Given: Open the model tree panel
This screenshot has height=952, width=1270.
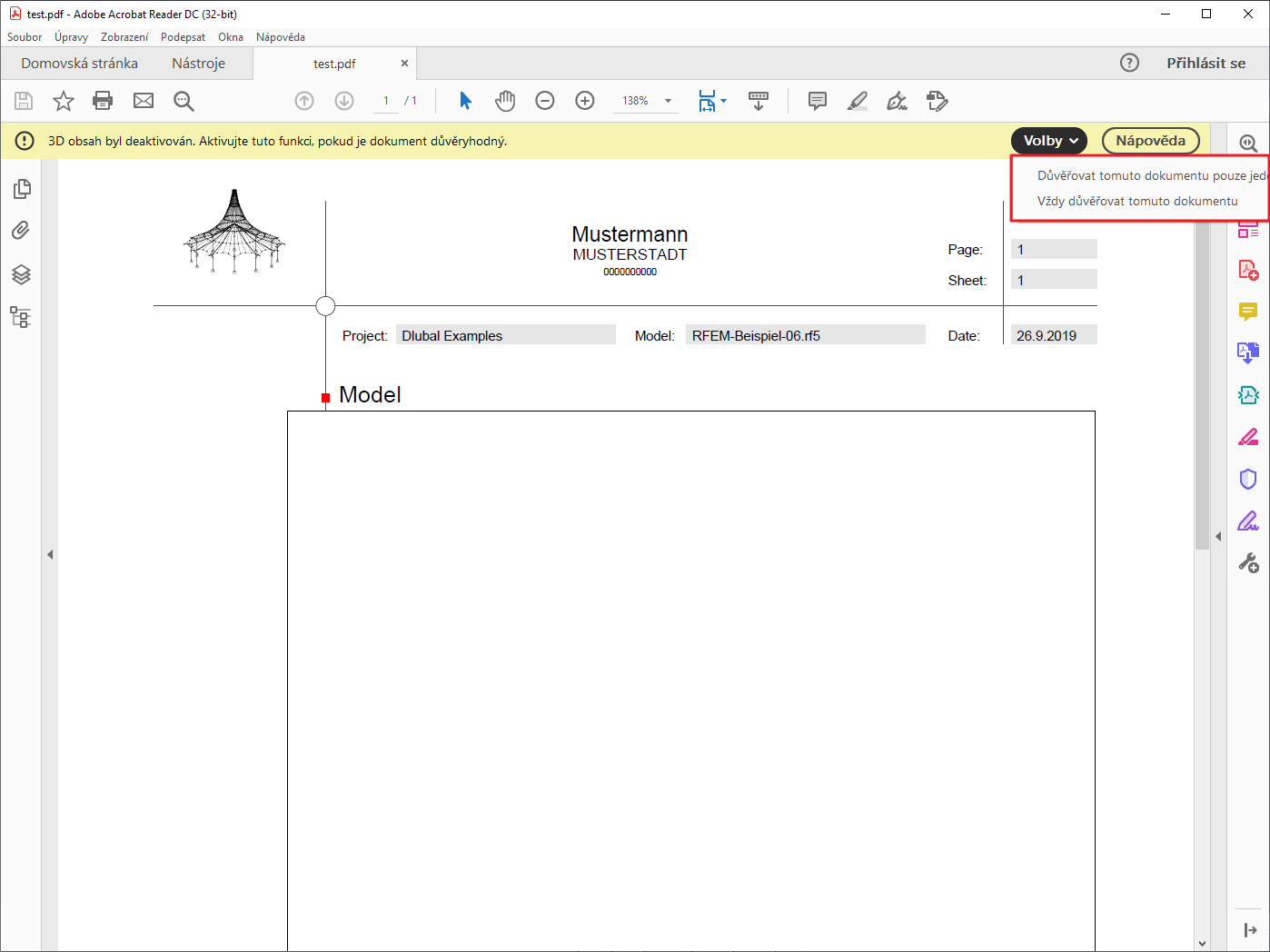Looking at the screenshot, I should (x=21, y=317).
